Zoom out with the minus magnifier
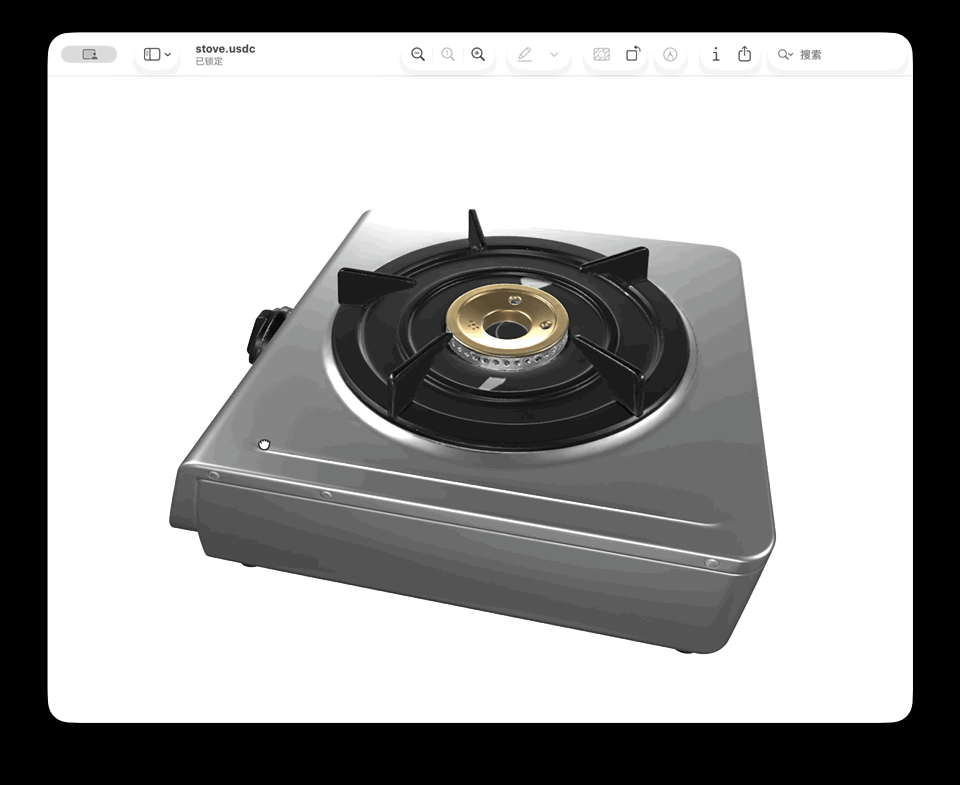The image size is (960, 785). tap(418, 54)
